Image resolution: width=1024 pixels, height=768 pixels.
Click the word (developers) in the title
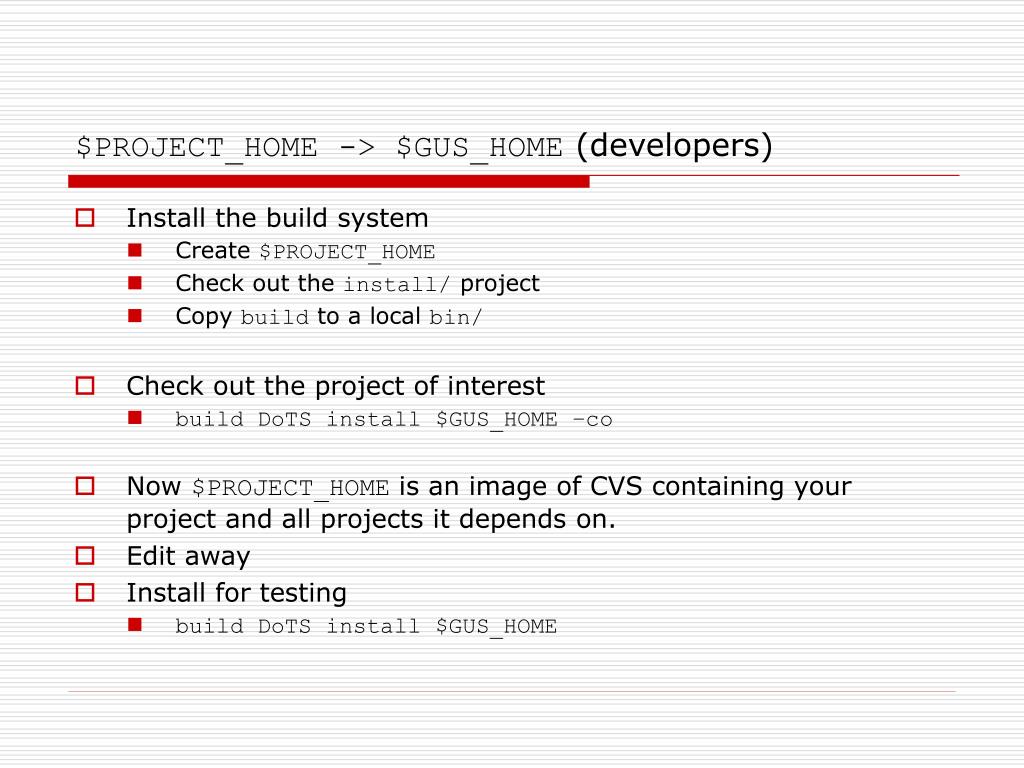click(x=675, y=146)
